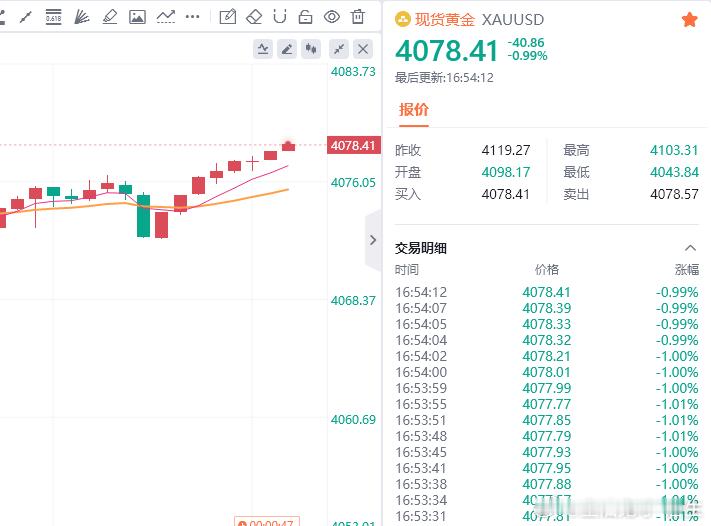Image resolution: width=711 pixels, height=526 pixels.
Task: Collapse the 交易明细 section chevron
Action: (690, 248)
